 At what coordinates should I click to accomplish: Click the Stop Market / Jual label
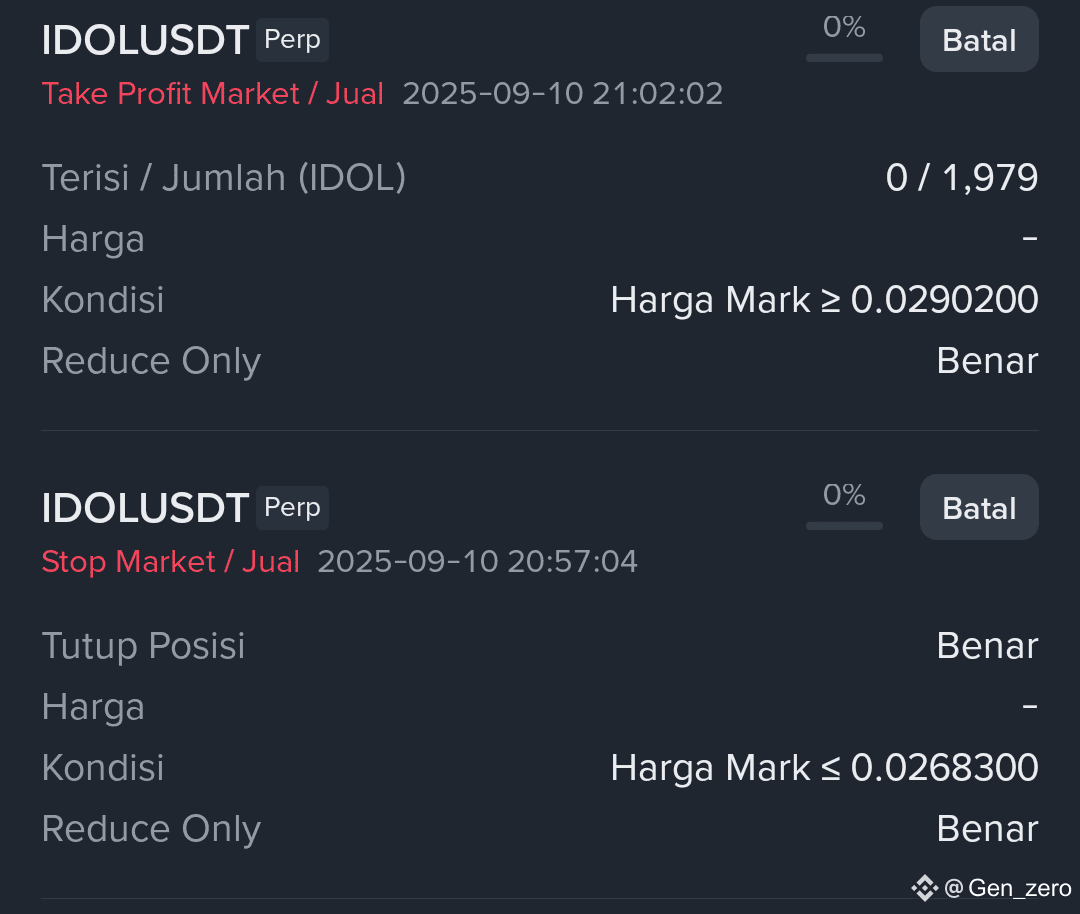pos(170,561)
